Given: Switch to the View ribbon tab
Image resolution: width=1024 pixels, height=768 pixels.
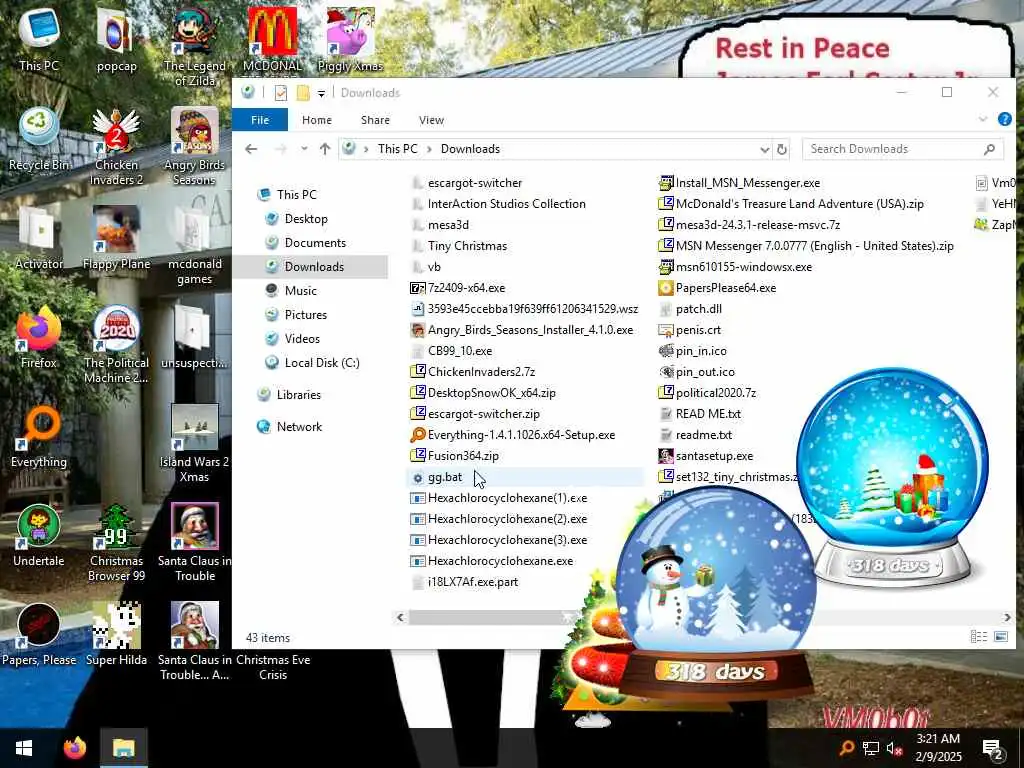Looking at the screenshot, I should coord(432,120).
